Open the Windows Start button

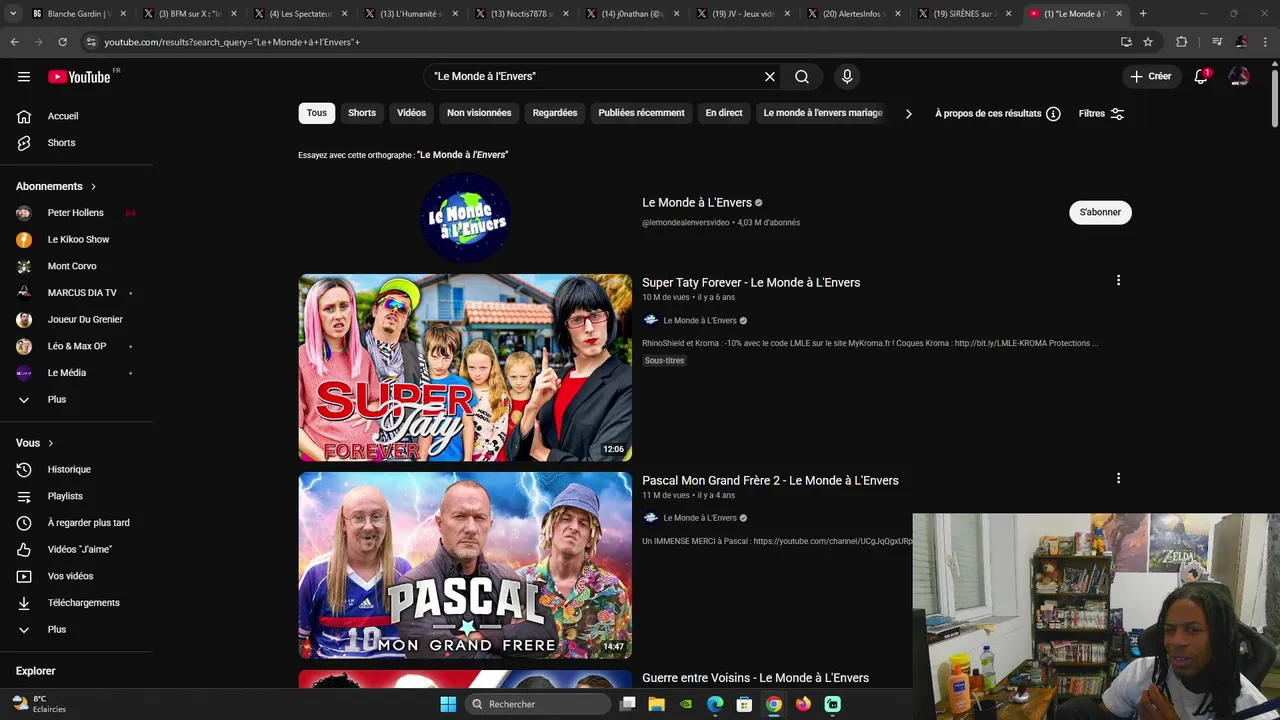448,704
